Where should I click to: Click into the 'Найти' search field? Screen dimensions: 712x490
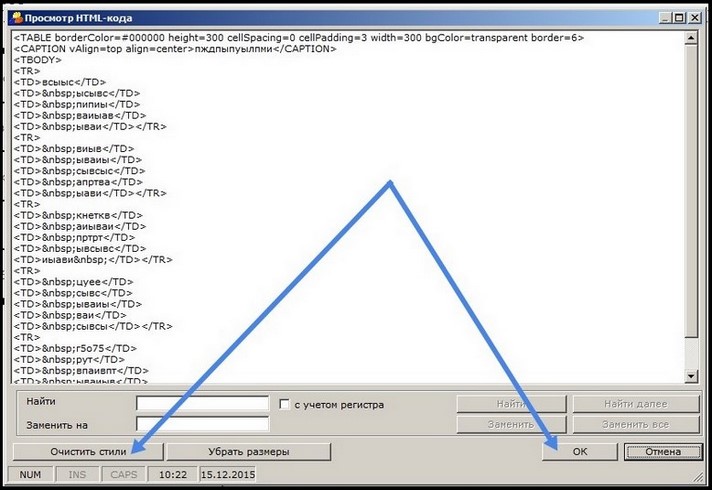[x=202, y=404]
